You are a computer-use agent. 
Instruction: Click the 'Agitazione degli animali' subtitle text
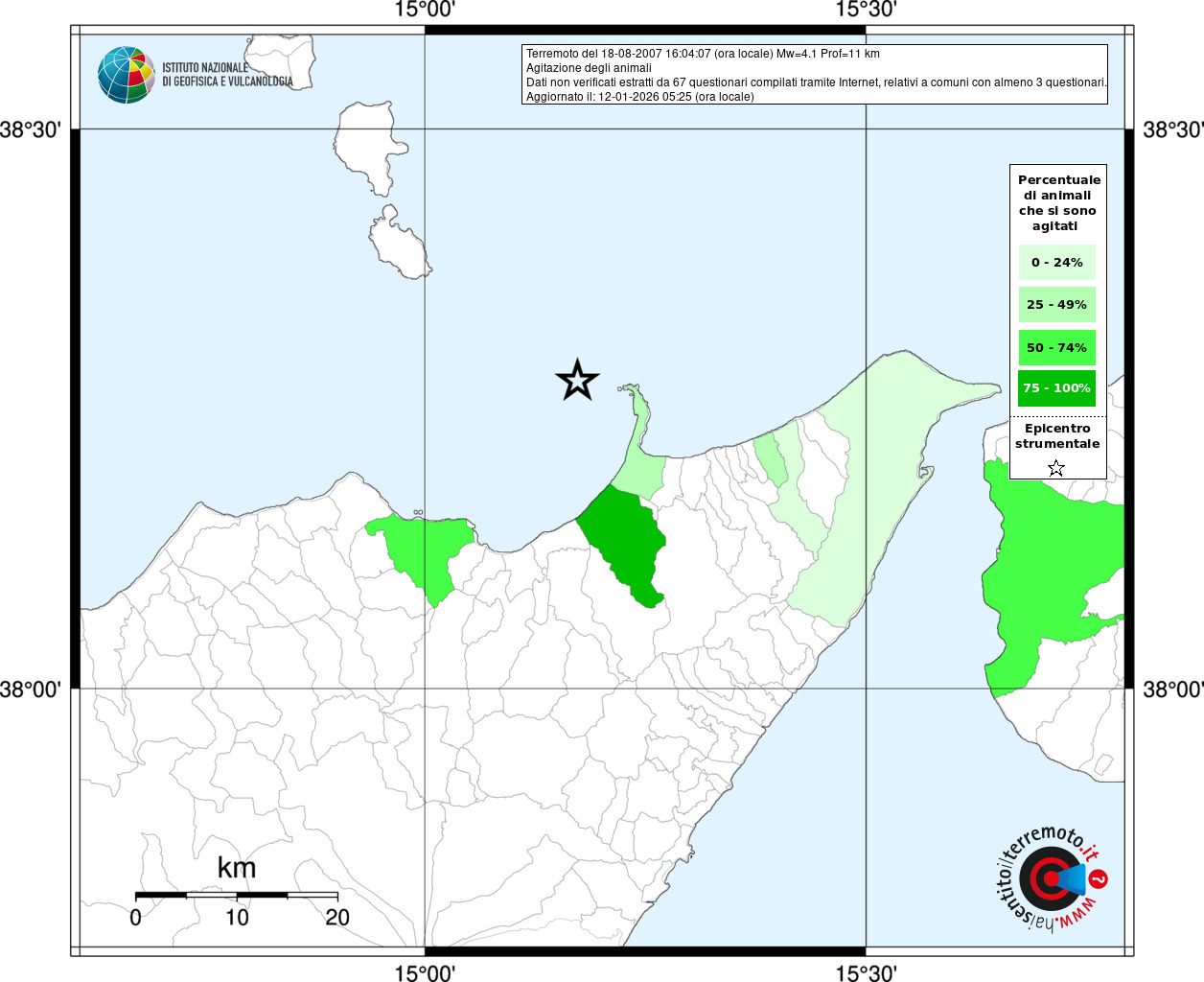click(589, 68)
